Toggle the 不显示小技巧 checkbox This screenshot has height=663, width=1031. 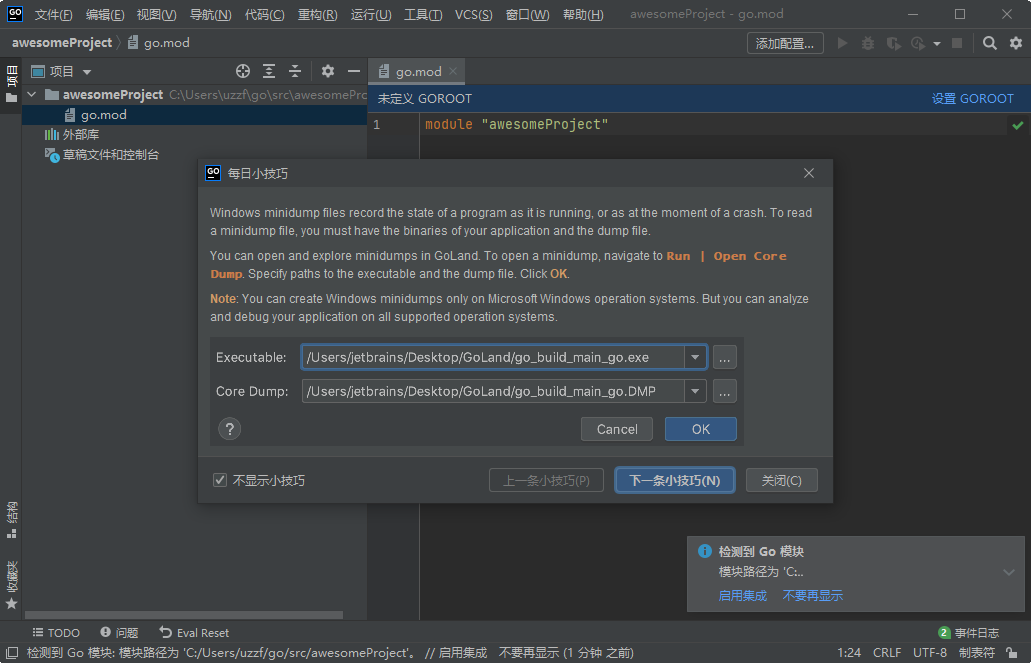coord(220,480)
